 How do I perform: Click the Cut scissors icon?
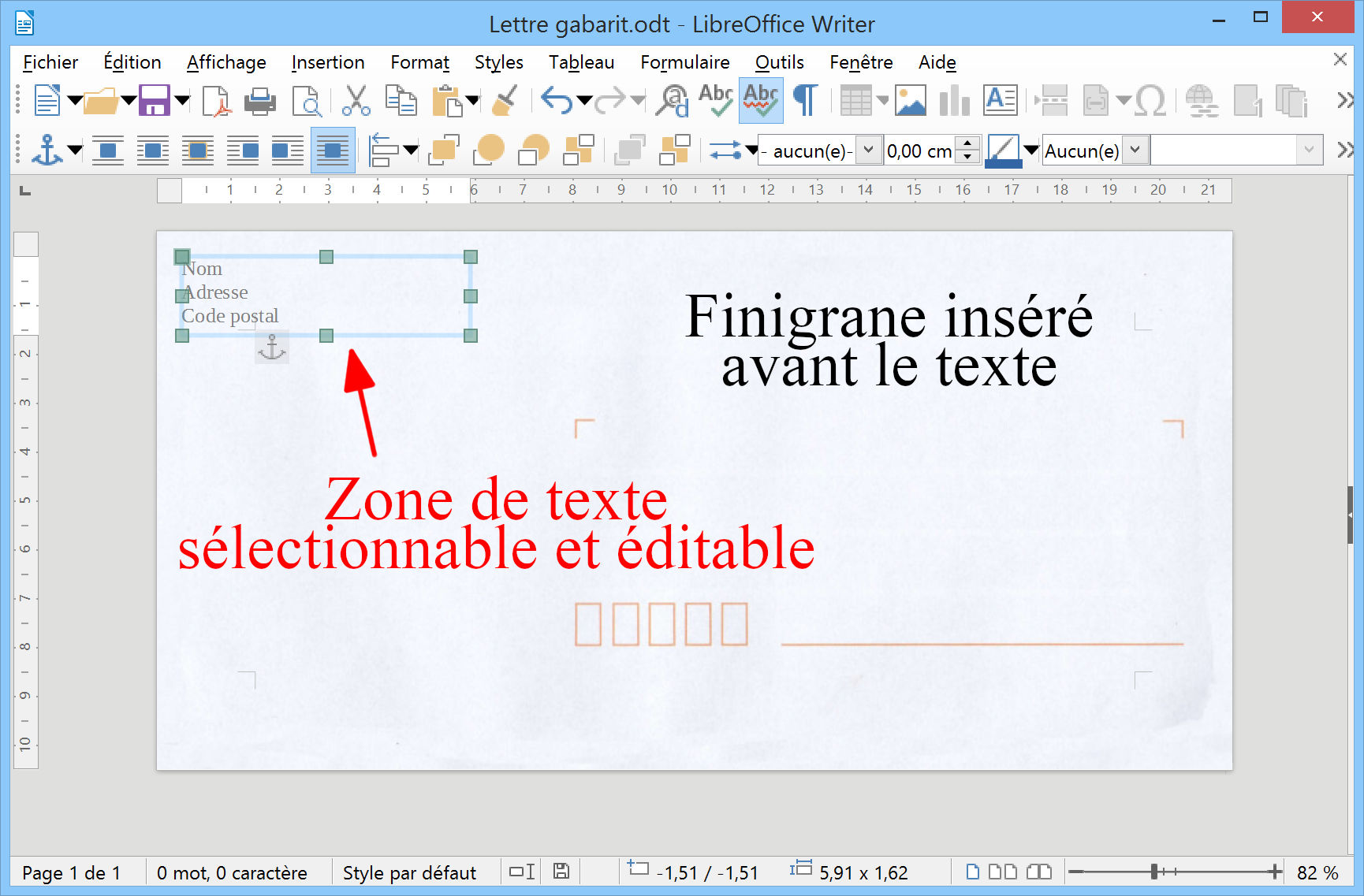click(x=356, y=101)
